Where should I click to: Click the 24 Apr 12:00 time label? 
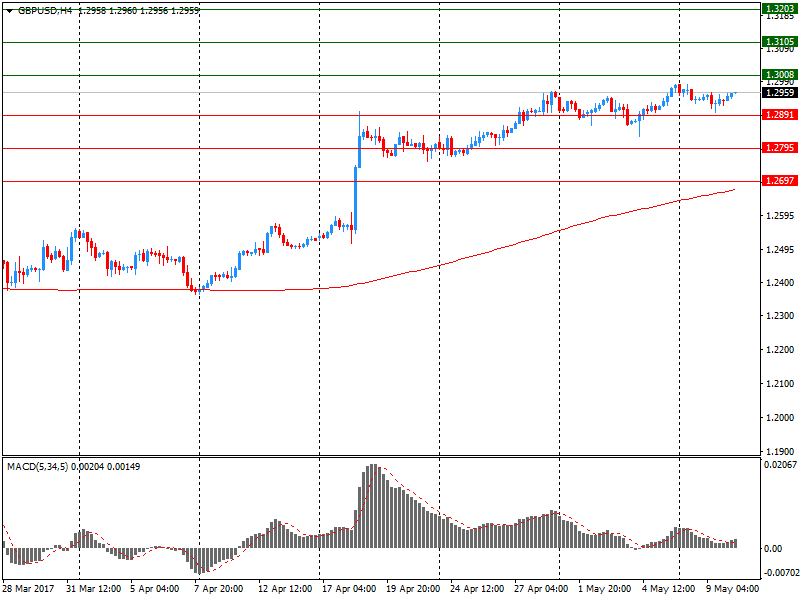[x=477, y=589]
